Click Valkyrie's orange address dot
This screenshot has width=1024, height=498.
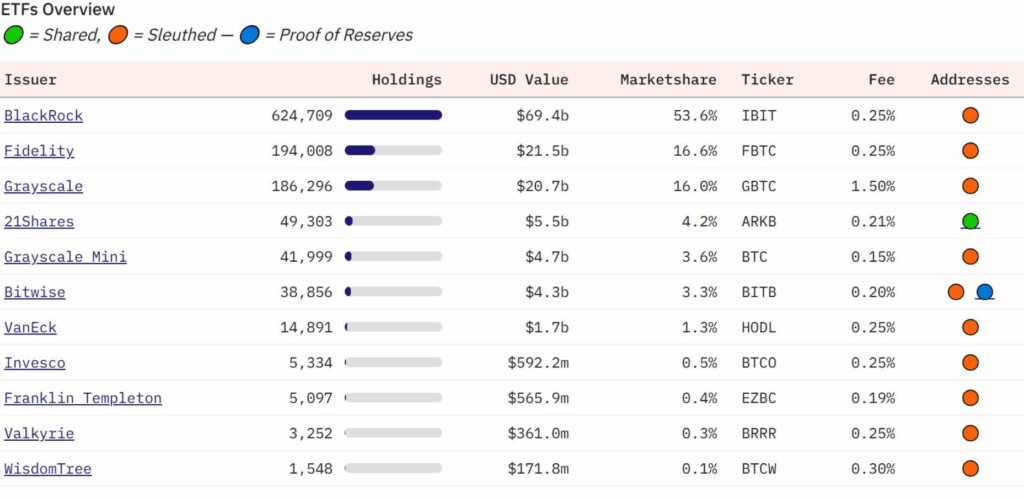[x=970, y=433]
